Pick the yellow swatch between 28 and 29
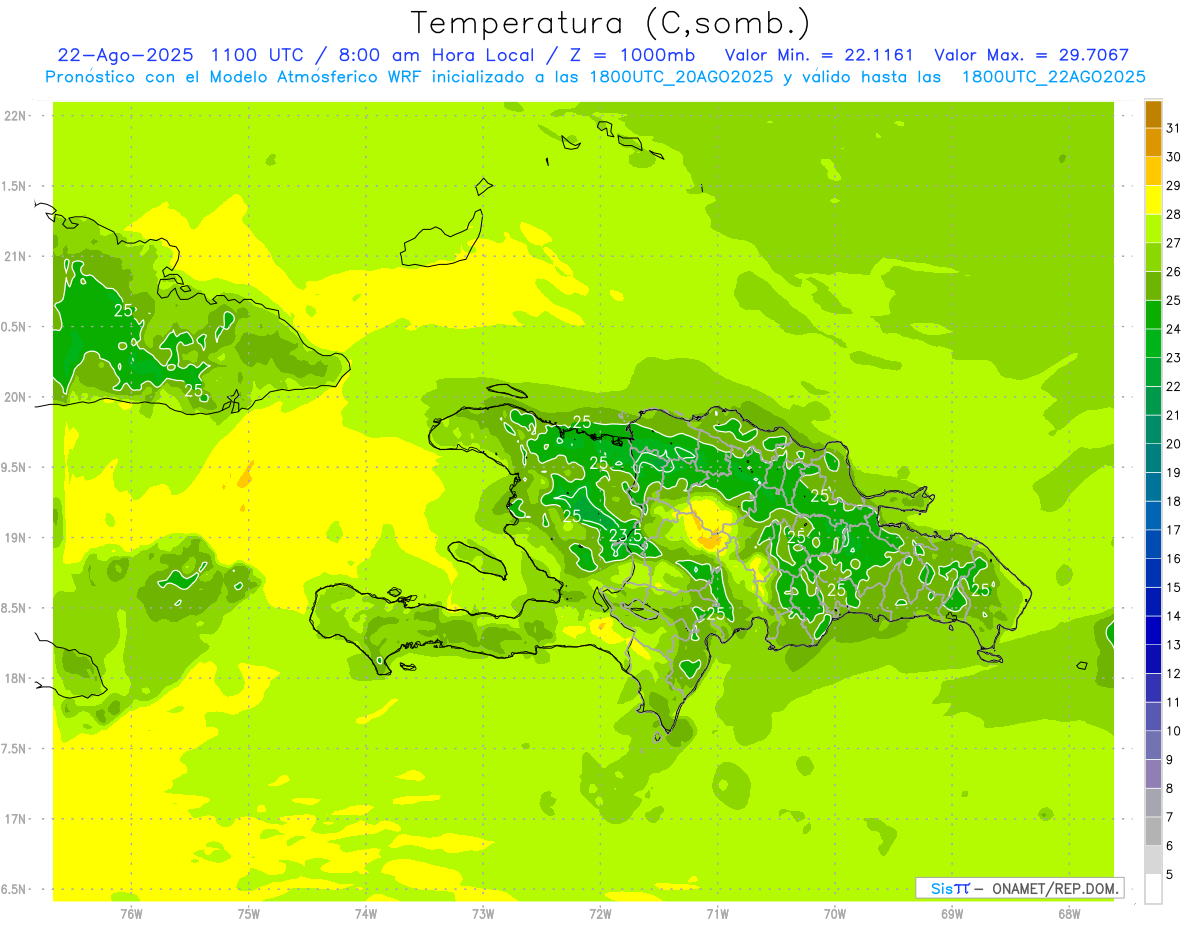This screenshot has width=1200, height=927. point(1154,199)
